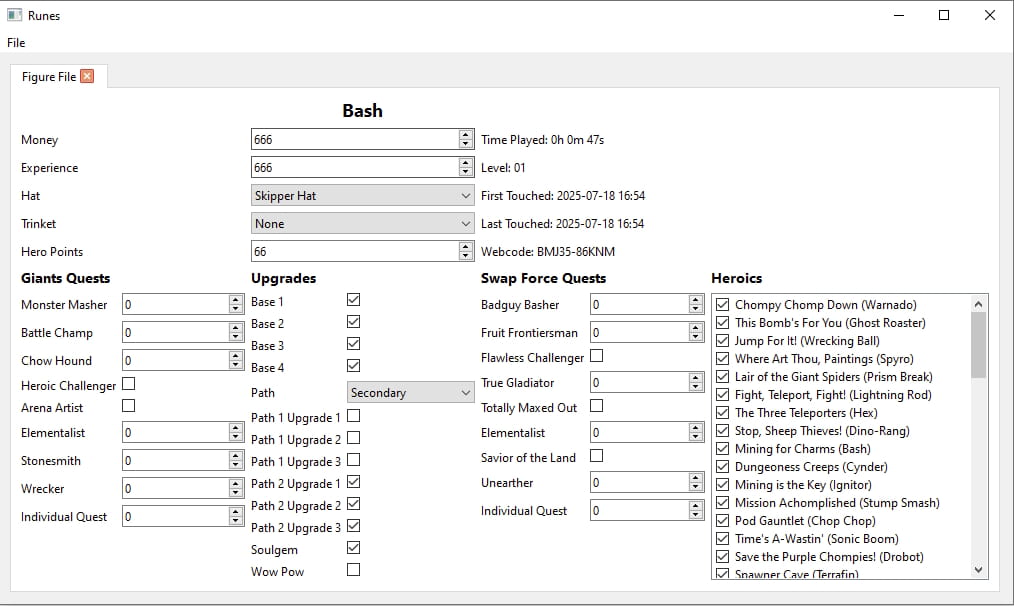Check the Totally Maxed Out box
1014x606 pixels.
click(597, 406)
